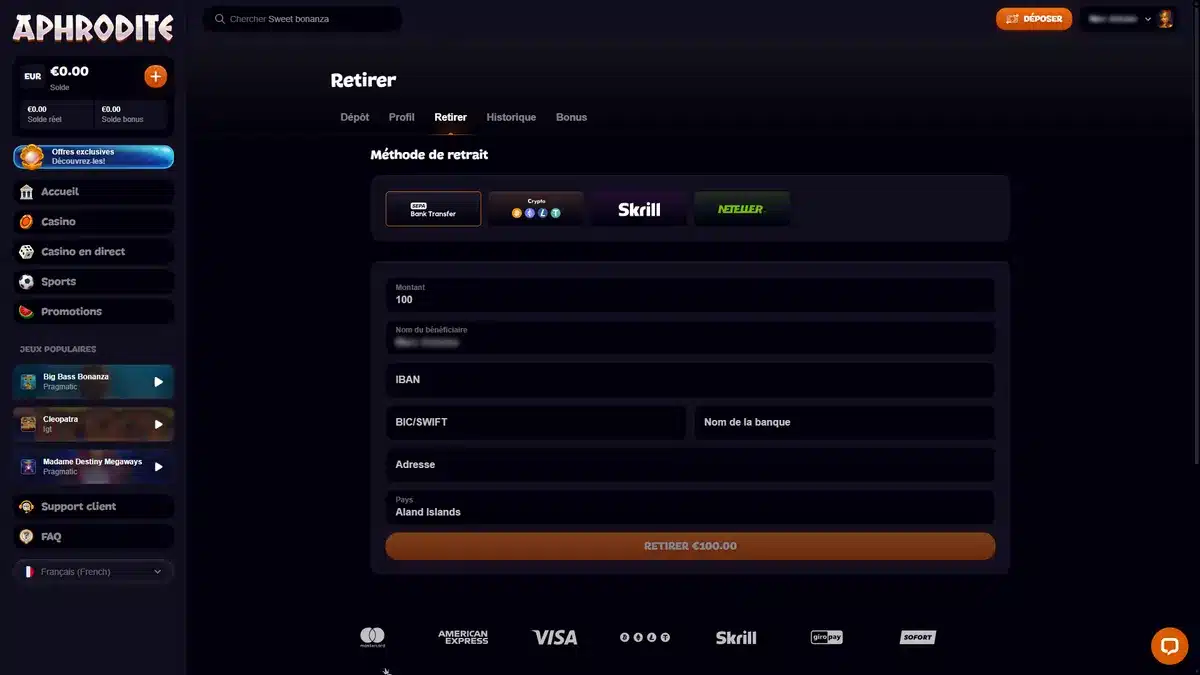Viewport: 1200px width, 675px height.
Task: Switch to the Historique tab
Action: coord(511,117)
